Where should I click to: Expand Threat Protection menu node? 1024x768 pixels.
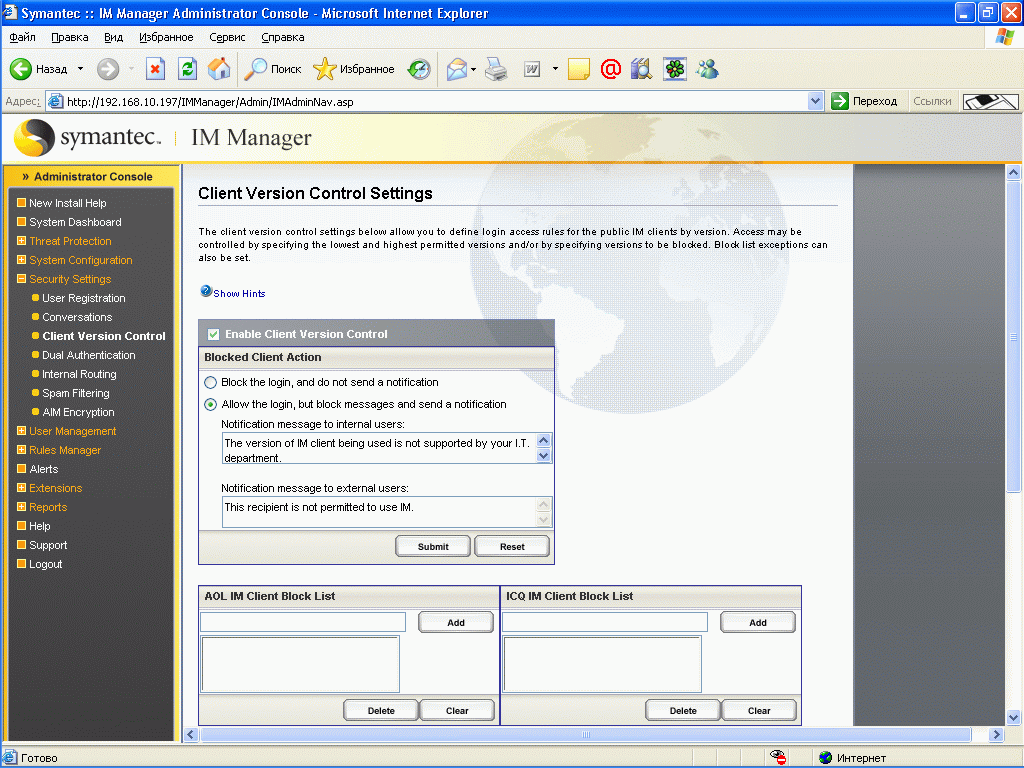[x=22, y=240]
